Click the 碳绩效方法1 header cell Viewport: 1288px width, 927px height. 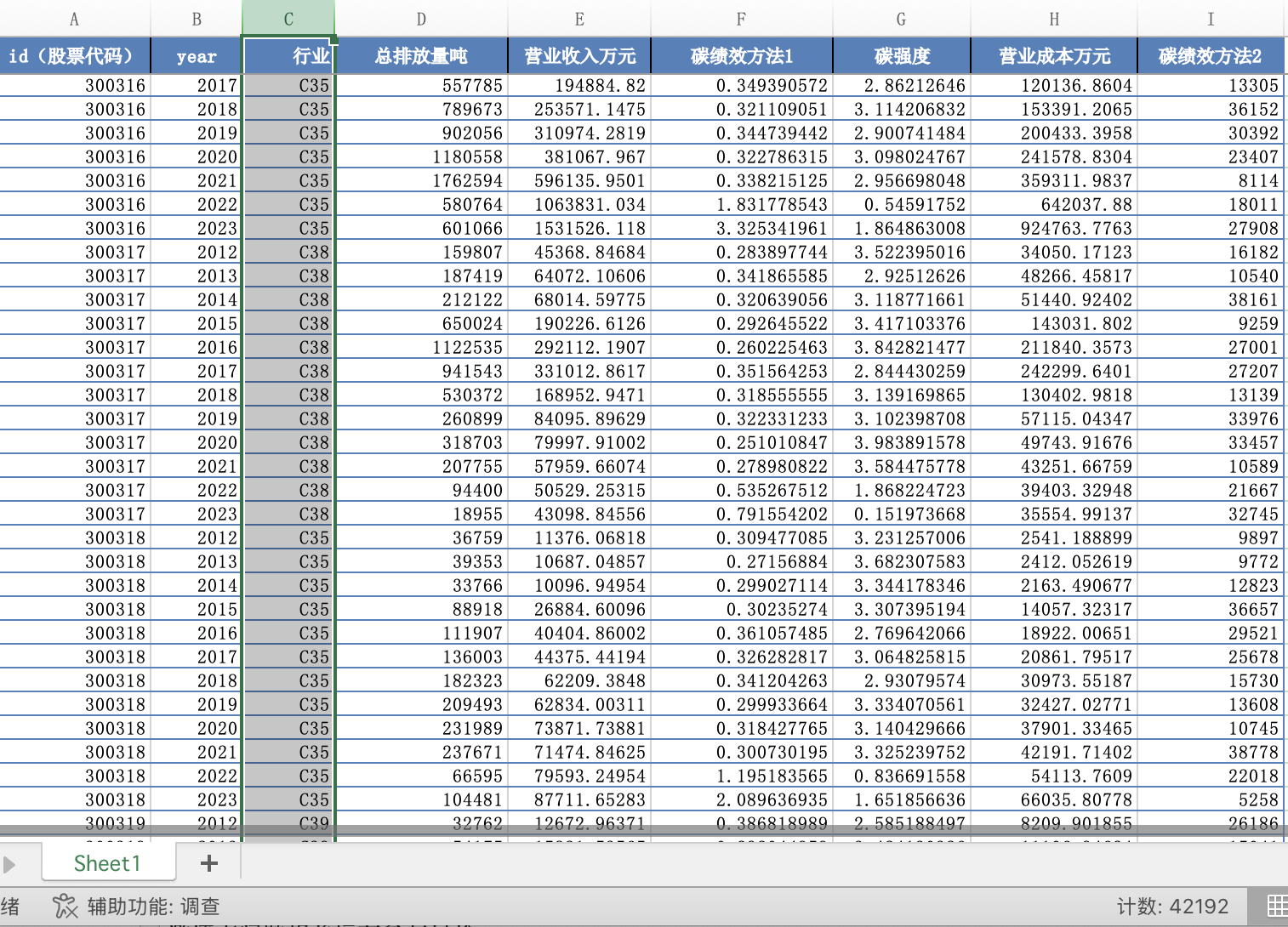click(741, 56)
